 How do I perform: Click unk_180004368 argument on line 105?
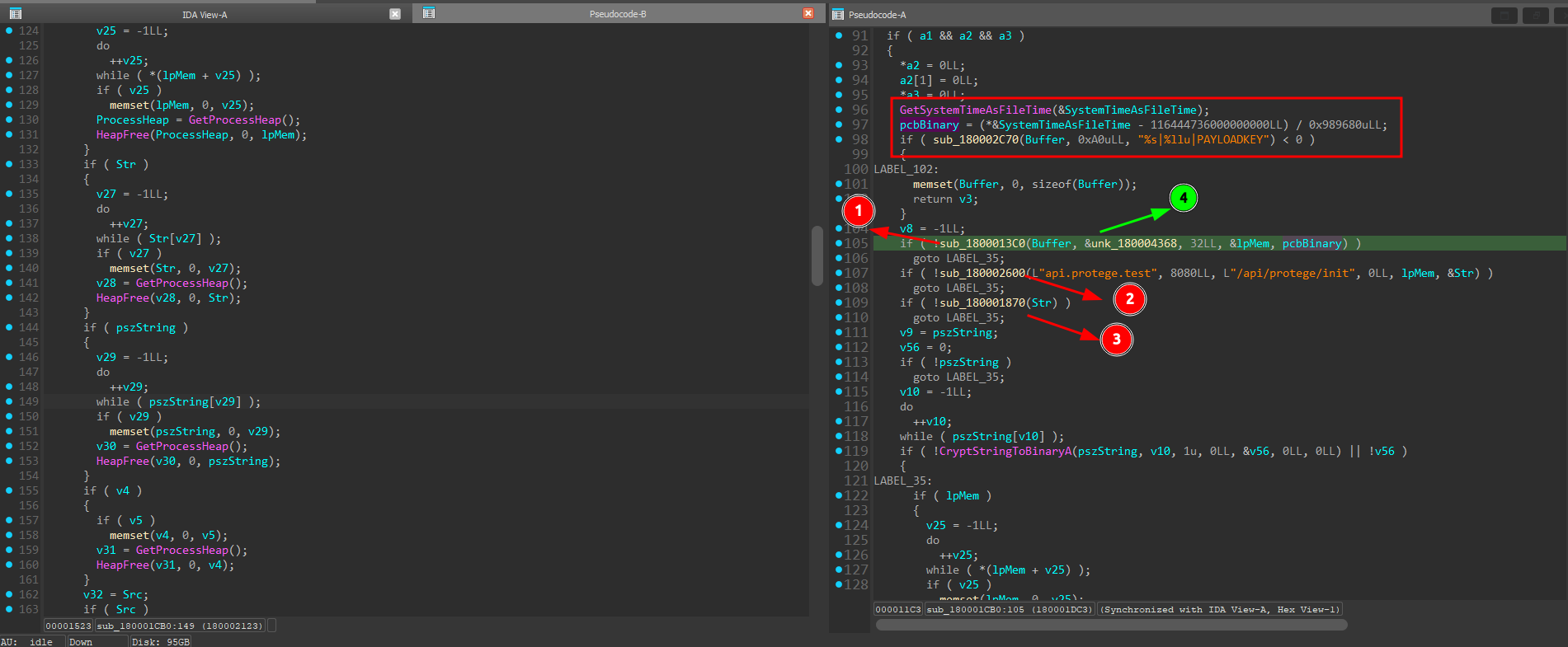tap(1134, 243)
